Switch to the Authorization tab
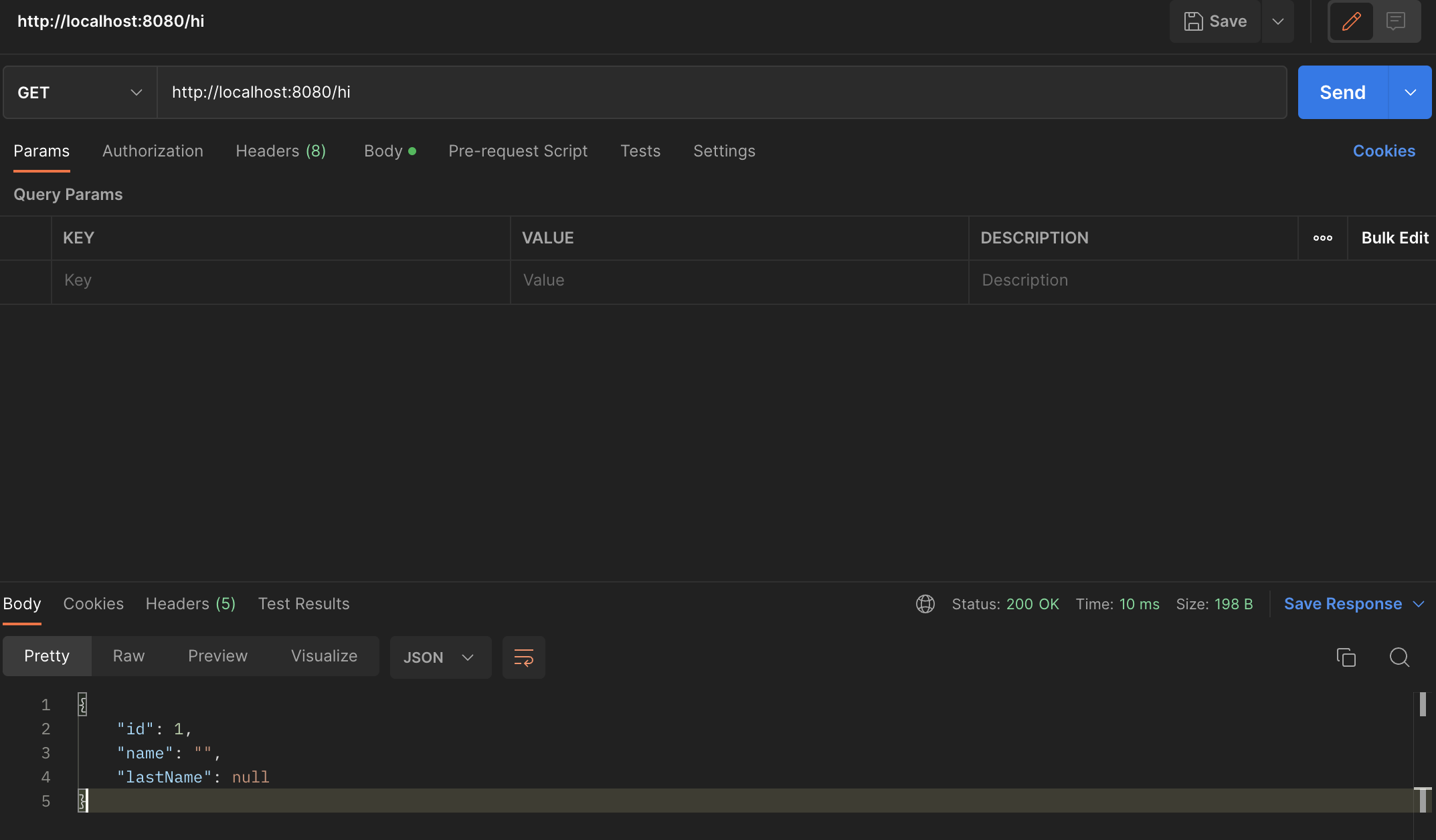This screenshot has width=1436, height=840. pyautogui.click(x=153, y=151)
